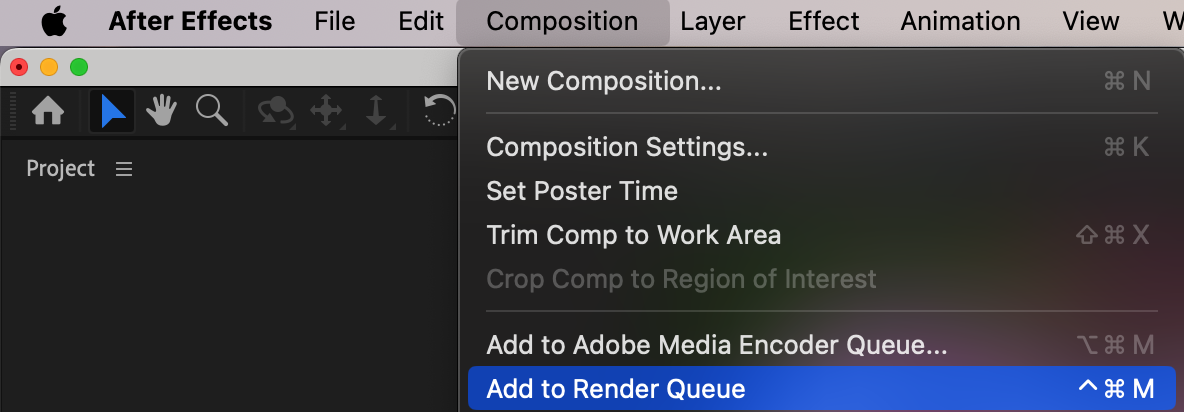Select Add to Render Queue
Image resolution: width=1184 pixels, height=412 pixels.
pos(616,389)
